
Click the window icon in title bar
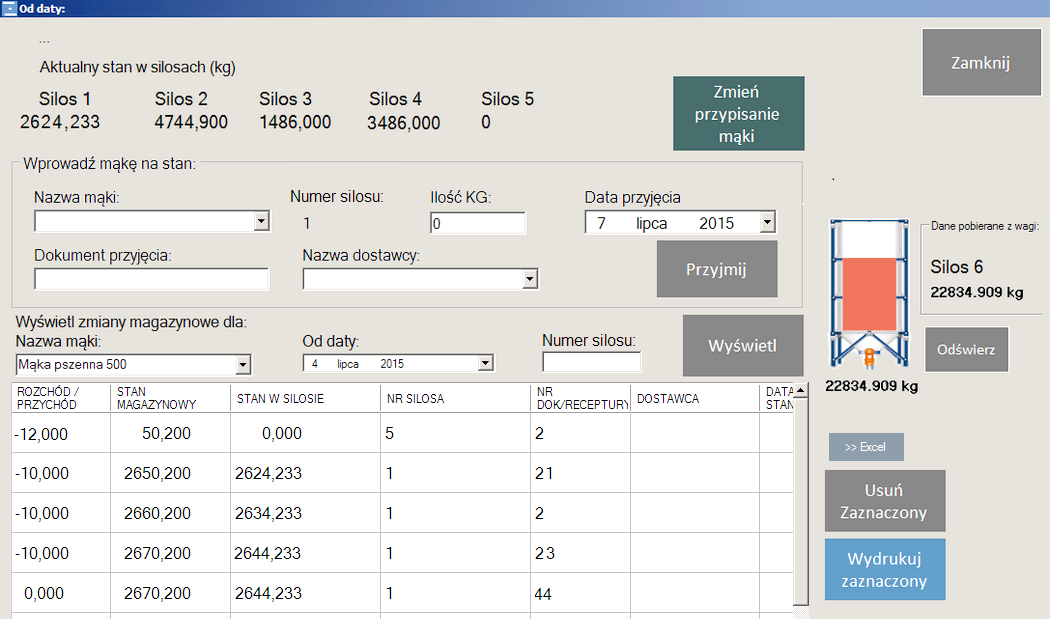[x=10, y=8]
